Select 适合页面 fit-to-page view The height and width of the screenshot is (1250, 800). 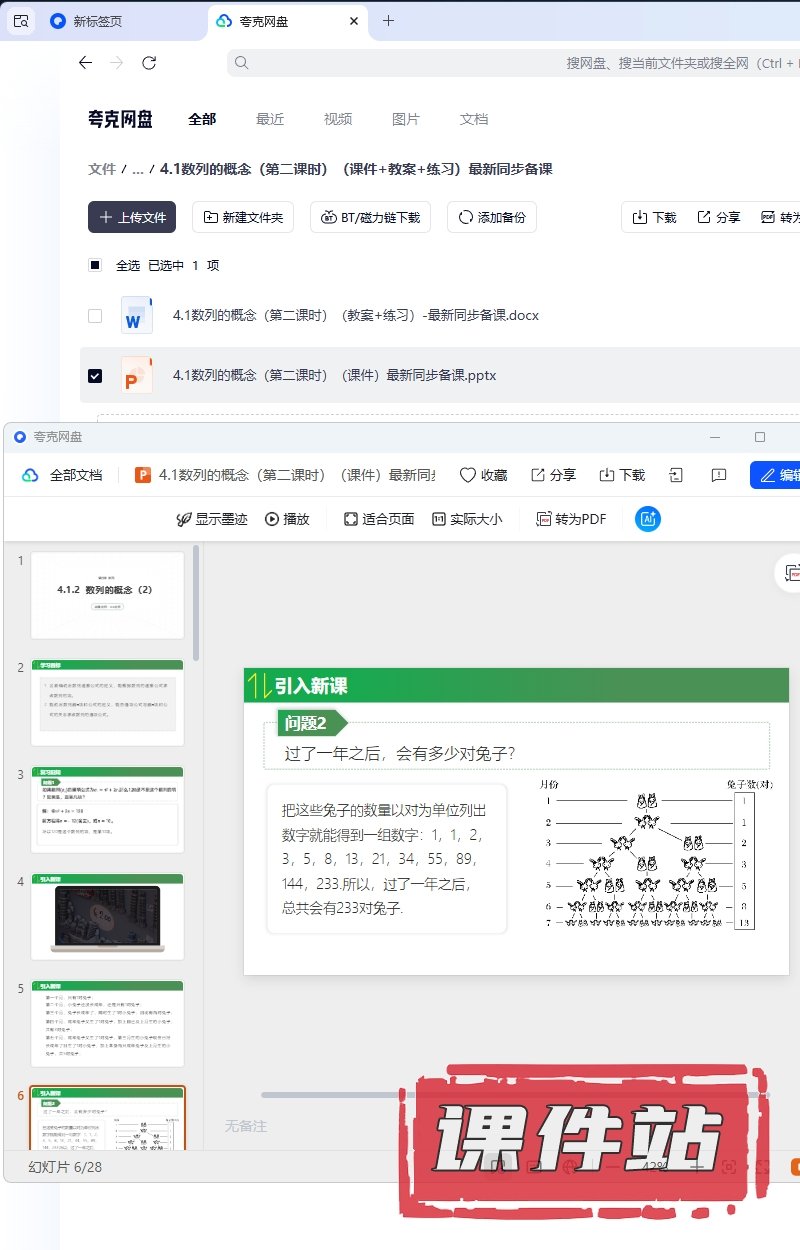(x=379, y=519)
